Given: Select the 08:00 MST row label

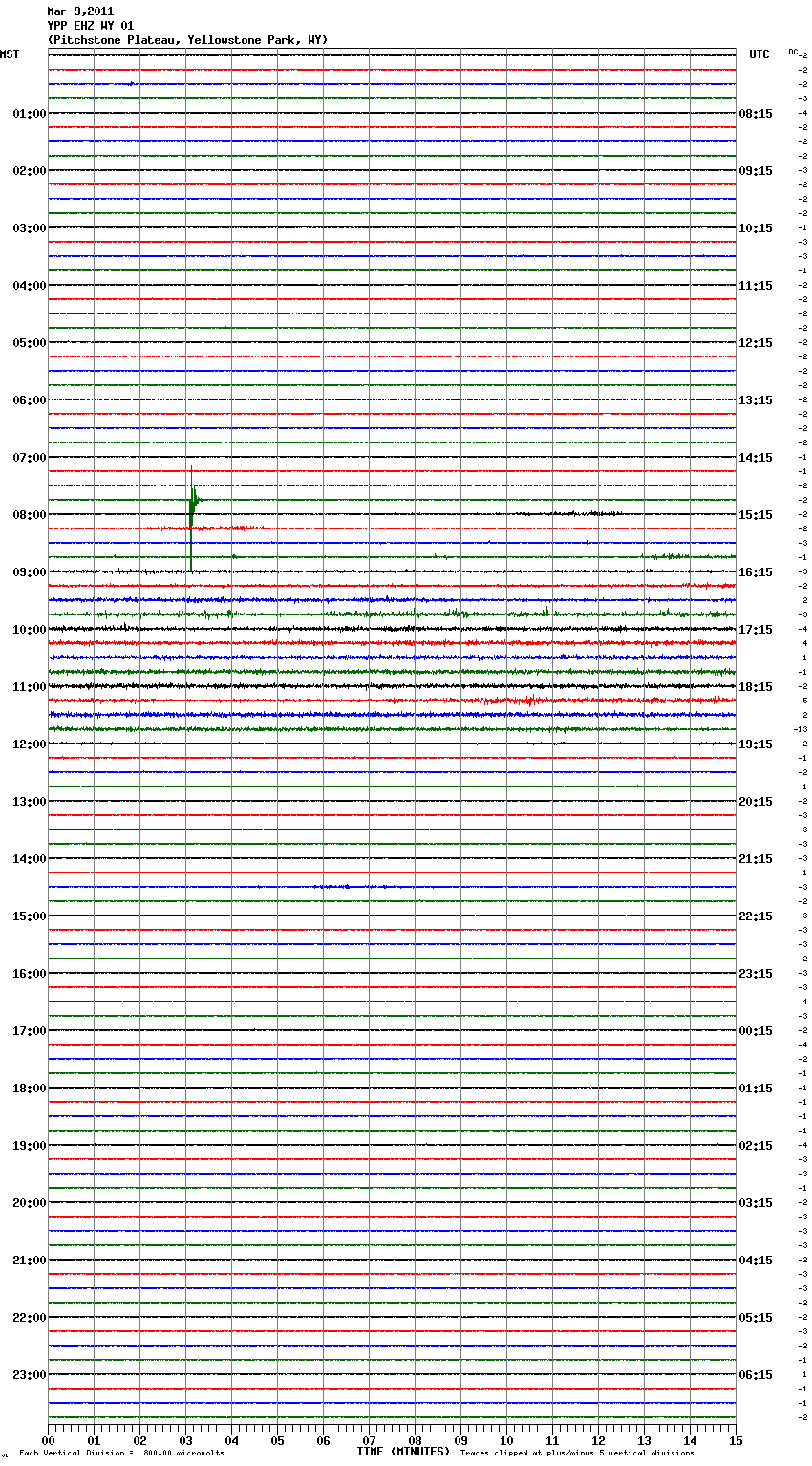Looking at the screenshot, I should coord(30,515).
